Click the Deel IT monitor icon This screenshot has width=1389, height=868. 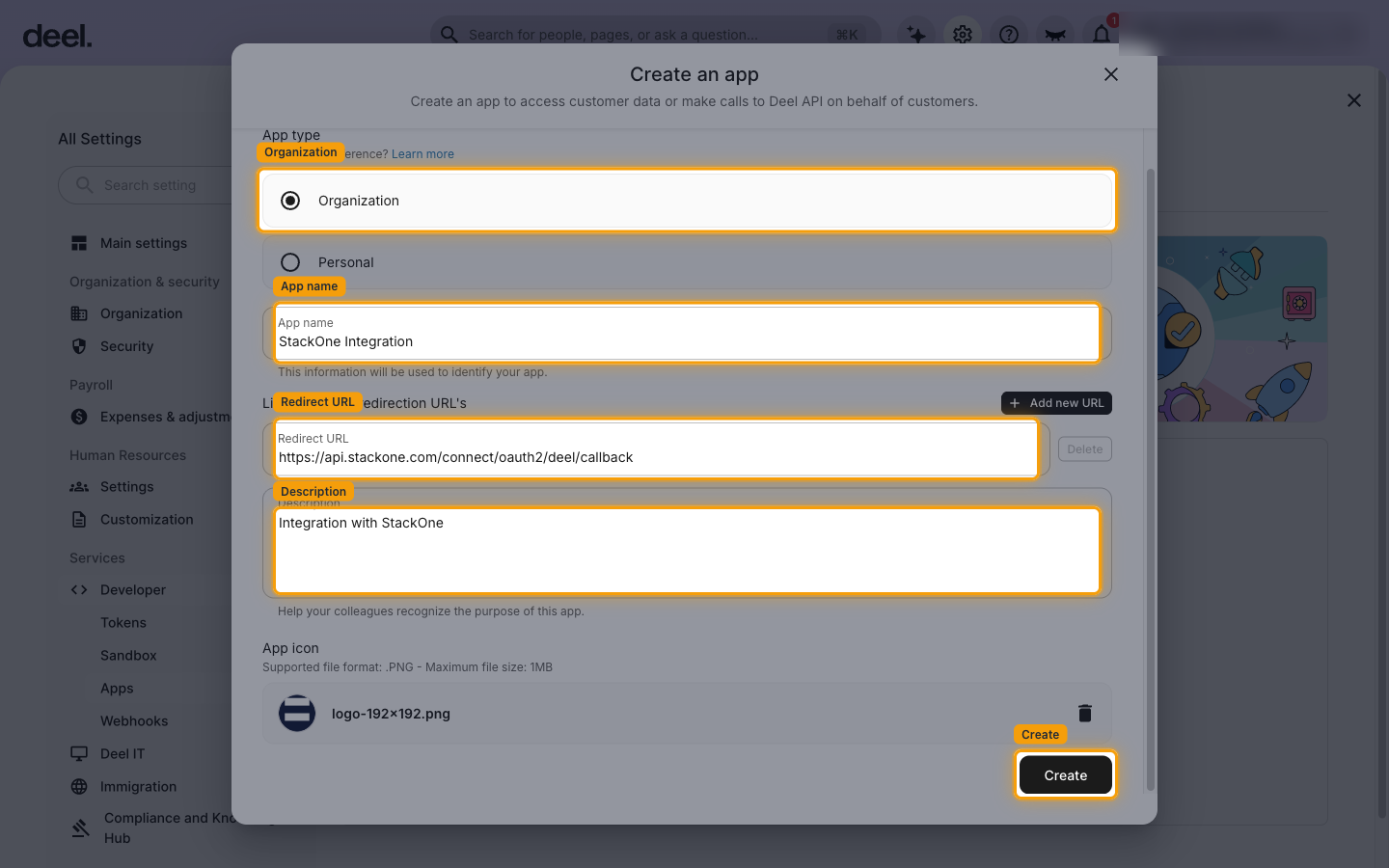coord(79,754)
